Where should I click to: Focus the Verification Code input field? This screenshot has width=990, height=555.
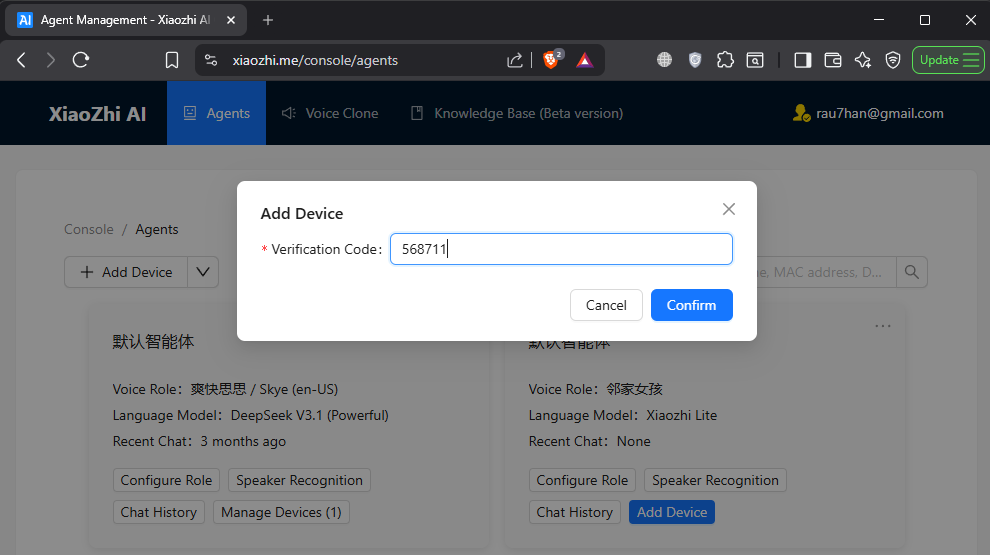561,249
